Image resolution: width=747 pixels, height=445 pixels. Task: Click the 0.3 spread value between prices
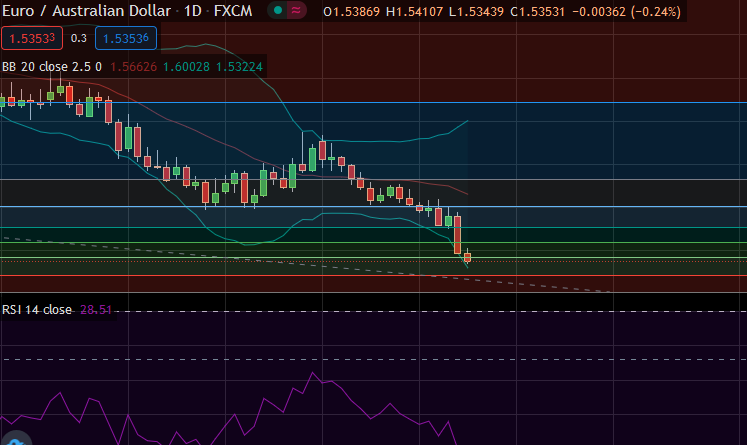click(x=79, y=39)
